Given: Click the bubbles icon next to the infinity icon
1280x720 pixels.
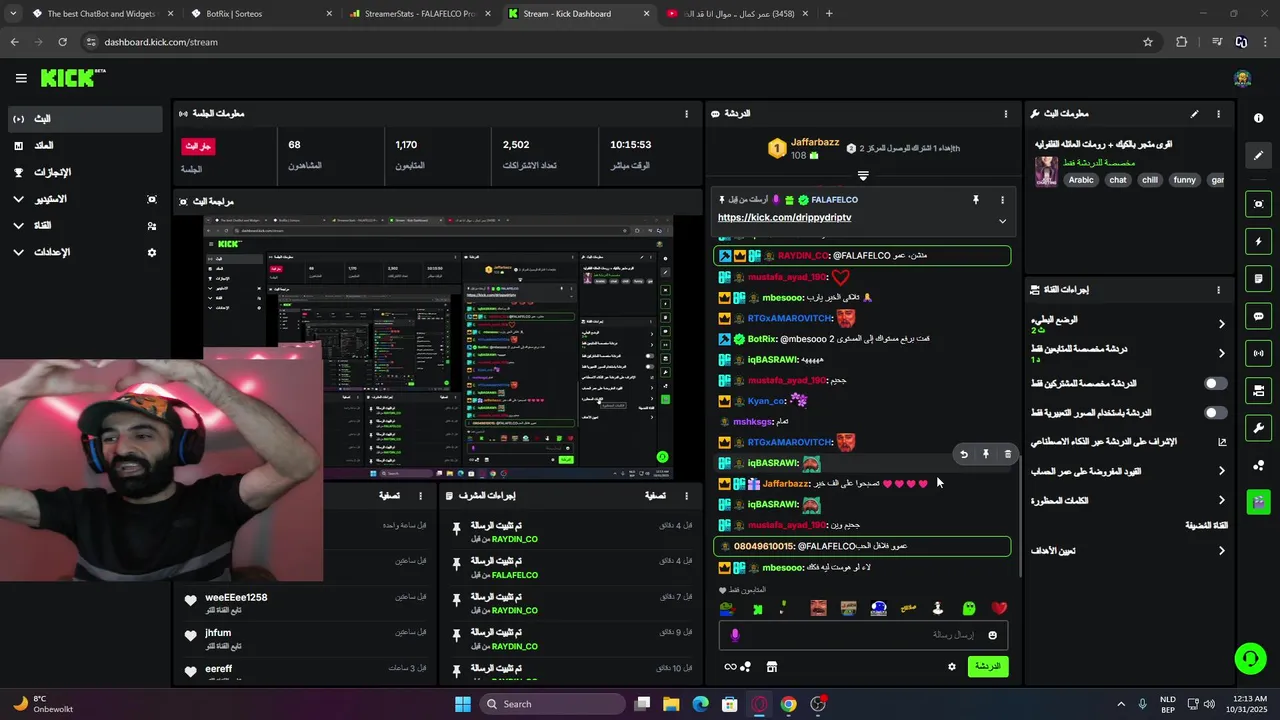Looking at the screenshot, I should [x=745, y=667].
